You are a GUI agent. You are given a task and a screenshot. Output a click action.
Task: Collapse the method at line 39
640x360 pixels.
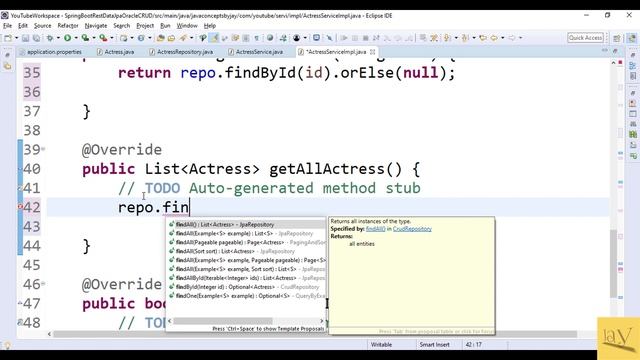pos(43,149)
